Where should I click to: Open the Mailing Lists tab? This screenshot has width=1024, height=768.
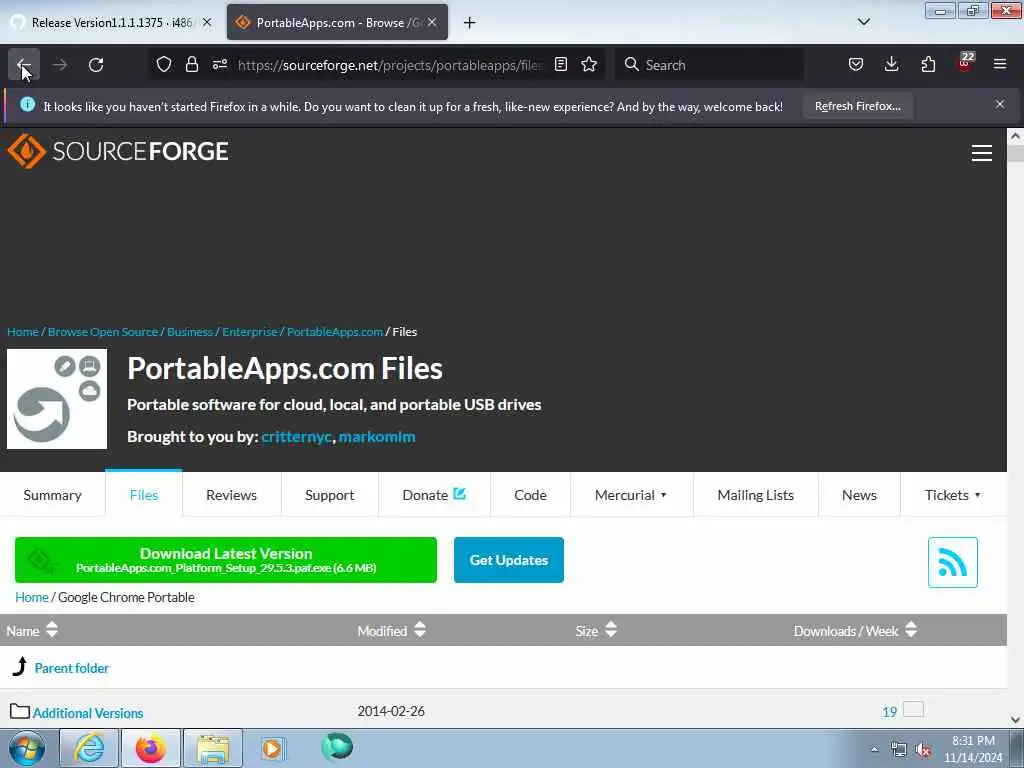(x=756, y=495)
